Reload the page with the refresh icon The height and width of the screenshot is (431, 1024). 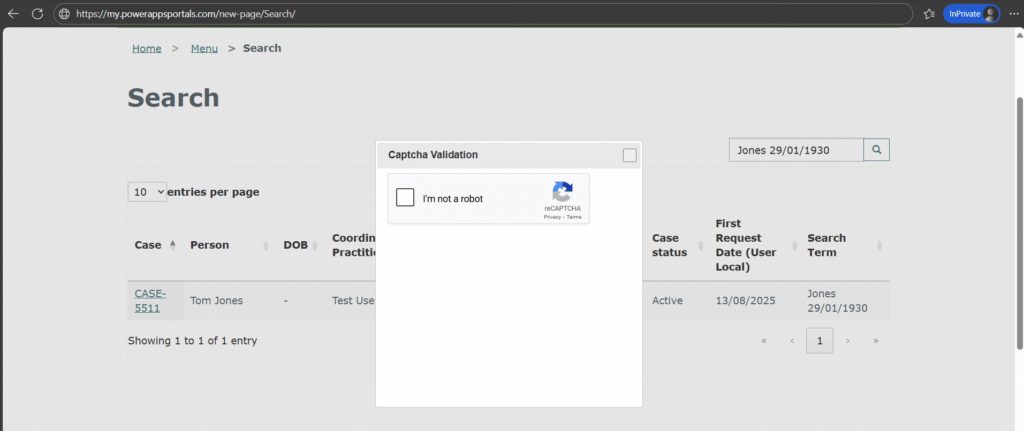coord(37,14)
